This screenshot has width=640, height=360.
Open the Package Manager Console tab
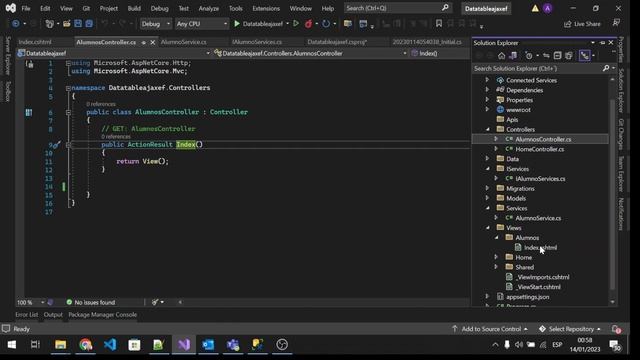[102, 315]
